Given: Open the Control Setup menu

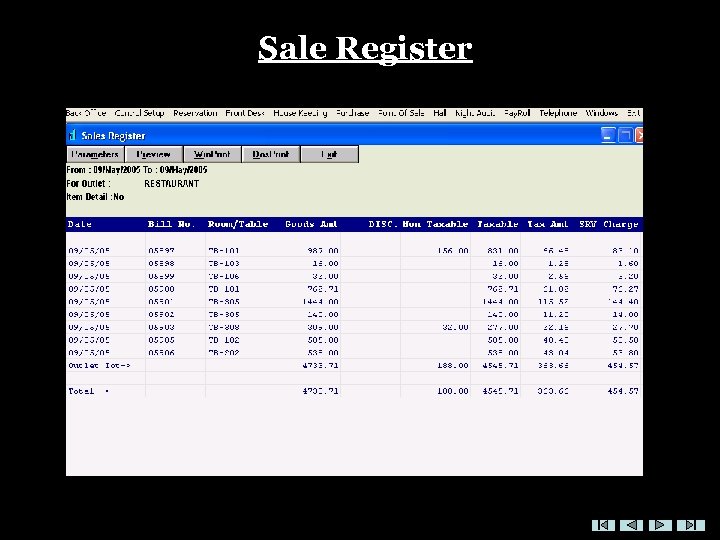Looking at the screenshot, I should 140,113.
